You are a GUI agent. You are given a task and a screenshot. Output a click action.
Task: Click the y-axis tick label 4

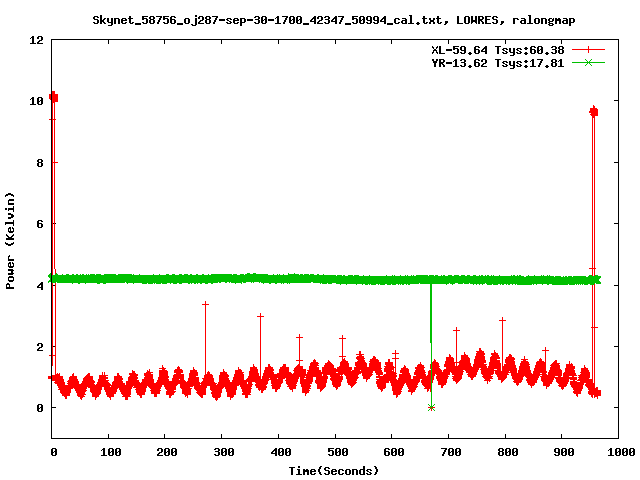(x=40, y=286)
